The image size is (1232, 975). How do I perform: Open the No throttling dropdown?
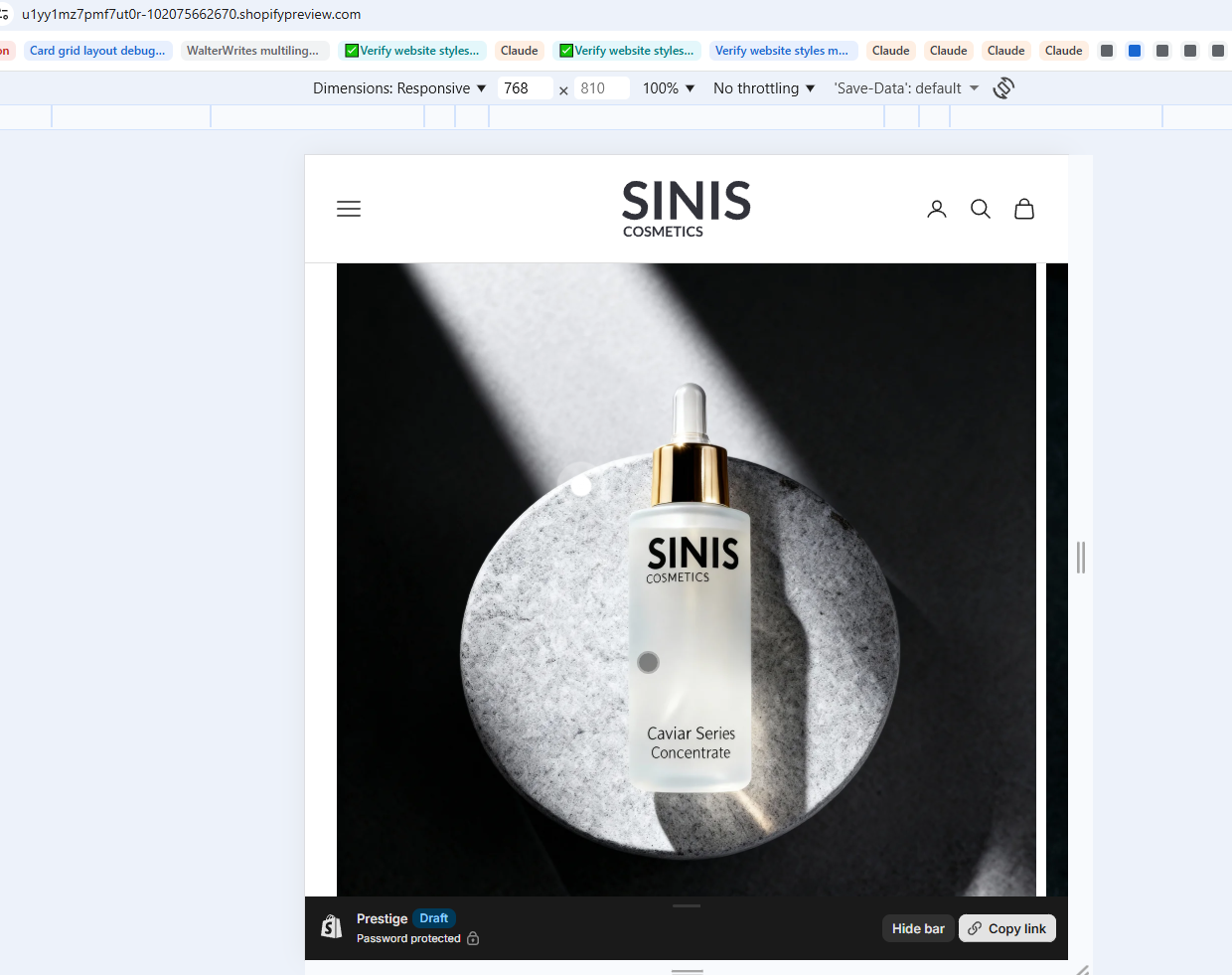(x=764, y=88)
